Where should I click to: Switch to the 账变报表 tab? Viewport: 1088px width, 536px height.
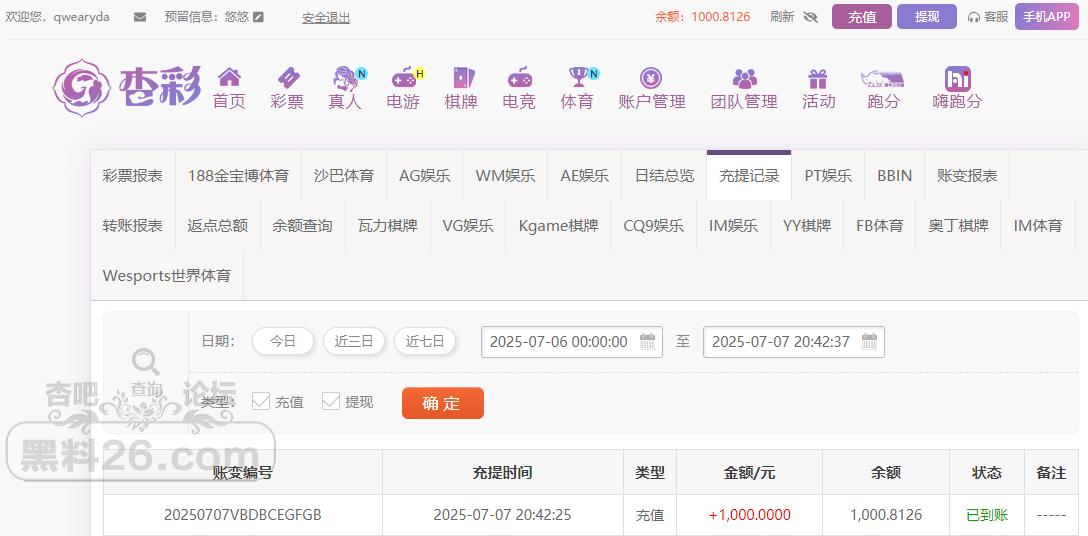pos(966,175)
